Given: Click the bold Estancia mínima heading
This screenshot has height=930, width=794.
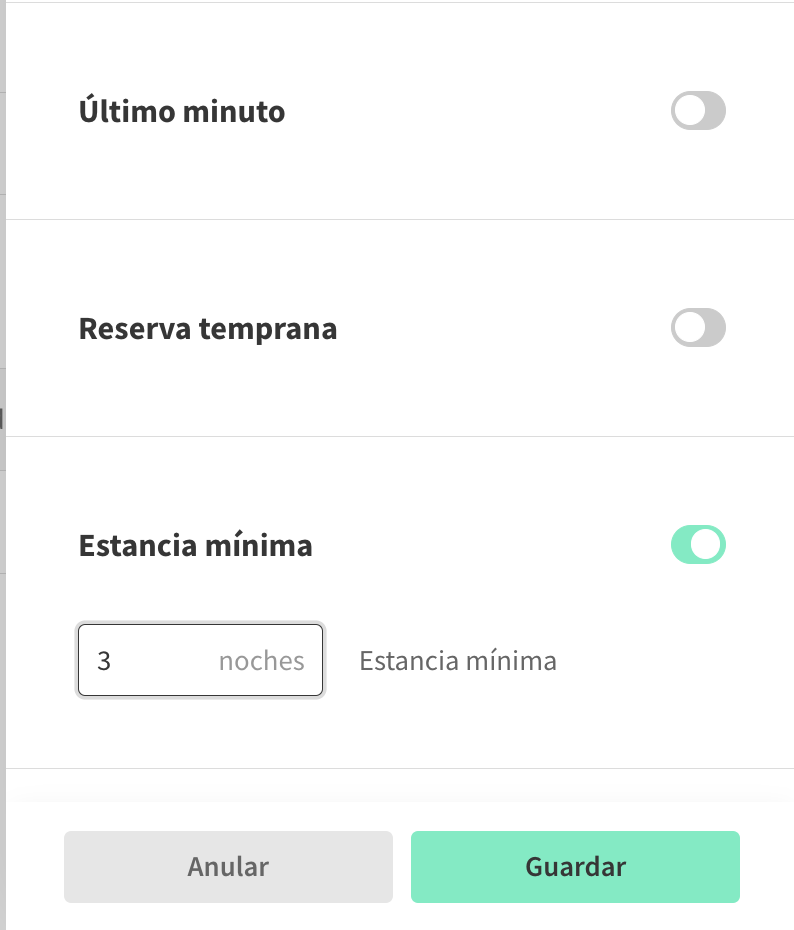Looking at the screenshot, I should click(x=195, y=546).
